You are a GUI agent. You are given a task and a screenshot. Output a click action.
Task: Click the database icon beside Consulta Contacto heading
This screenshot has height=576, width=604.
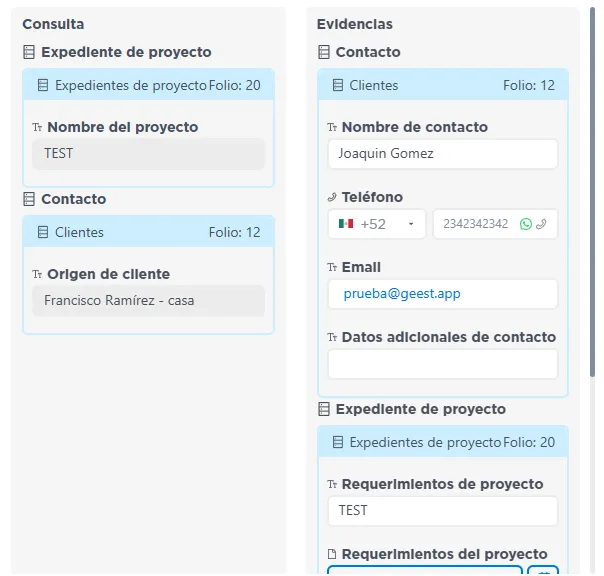[29, 199]
